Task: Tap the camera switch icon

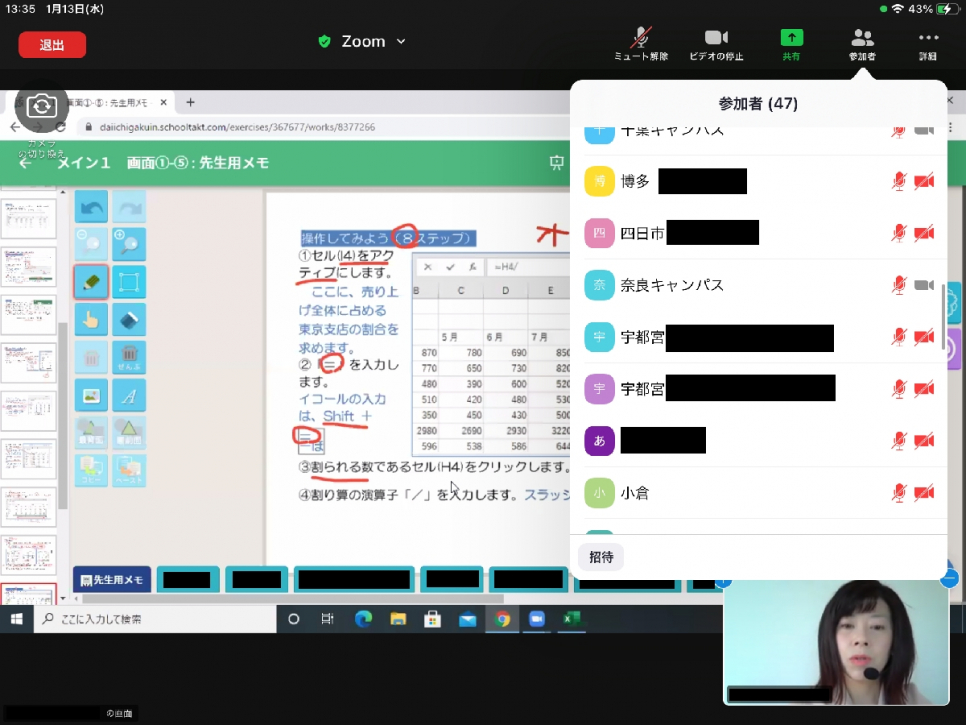Action: 41,107
